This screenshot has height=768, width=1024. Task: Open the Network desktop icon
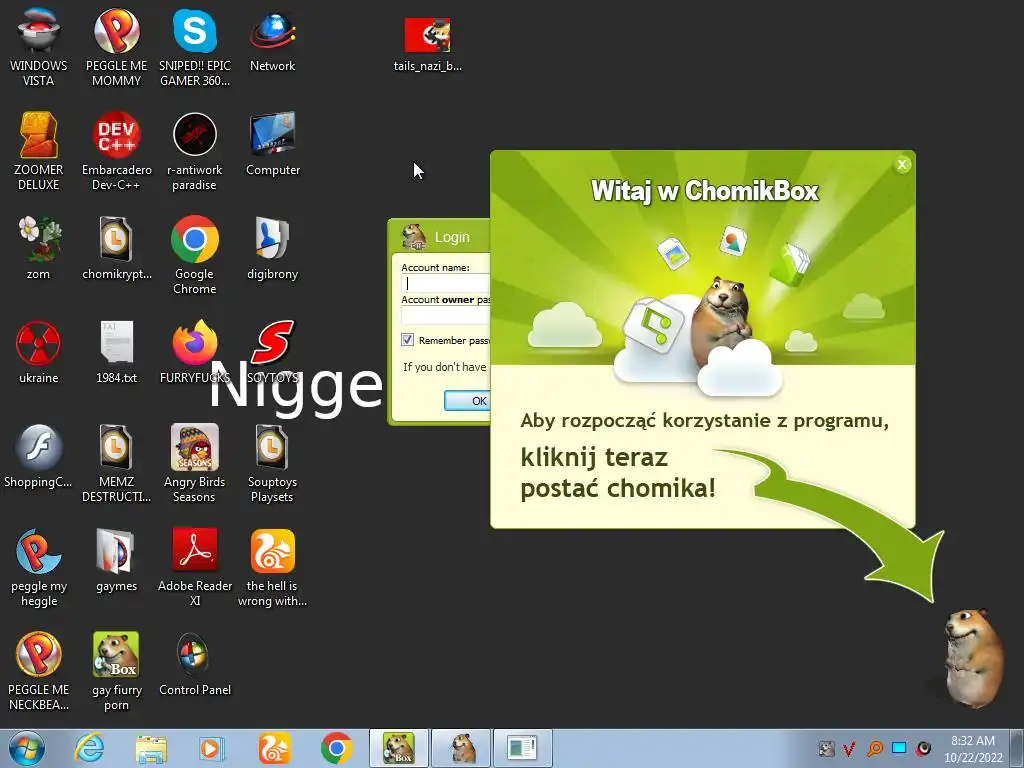click(x=272, y=40)
